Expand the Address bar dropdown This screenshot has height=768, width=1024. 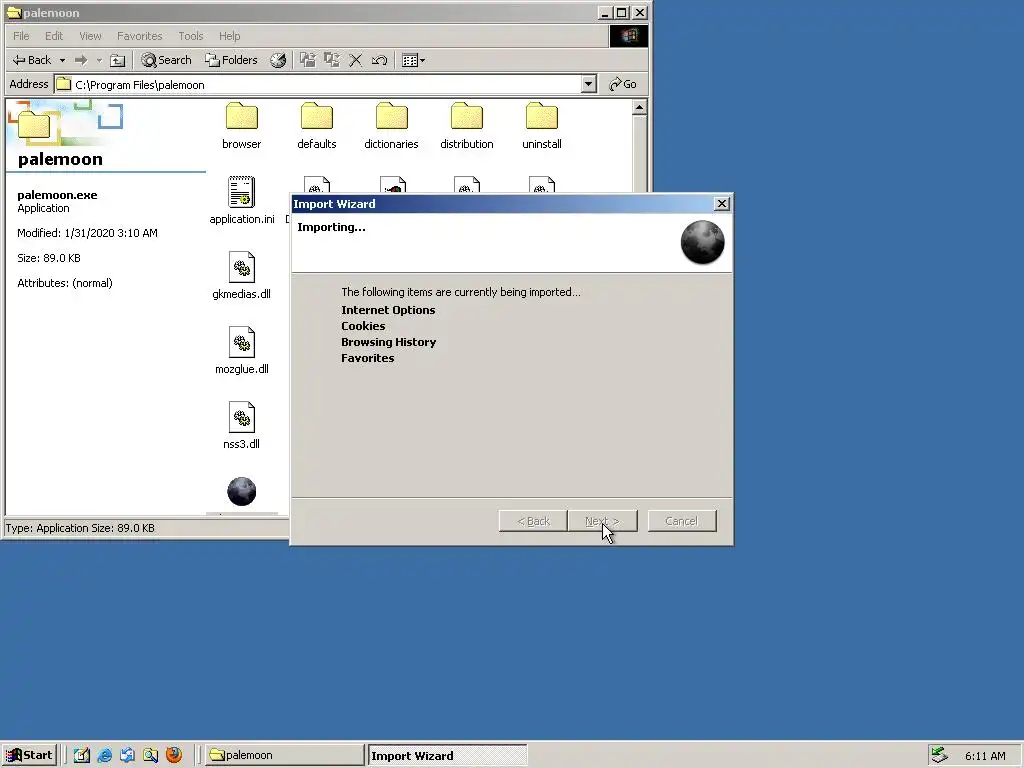pos(588,84)
